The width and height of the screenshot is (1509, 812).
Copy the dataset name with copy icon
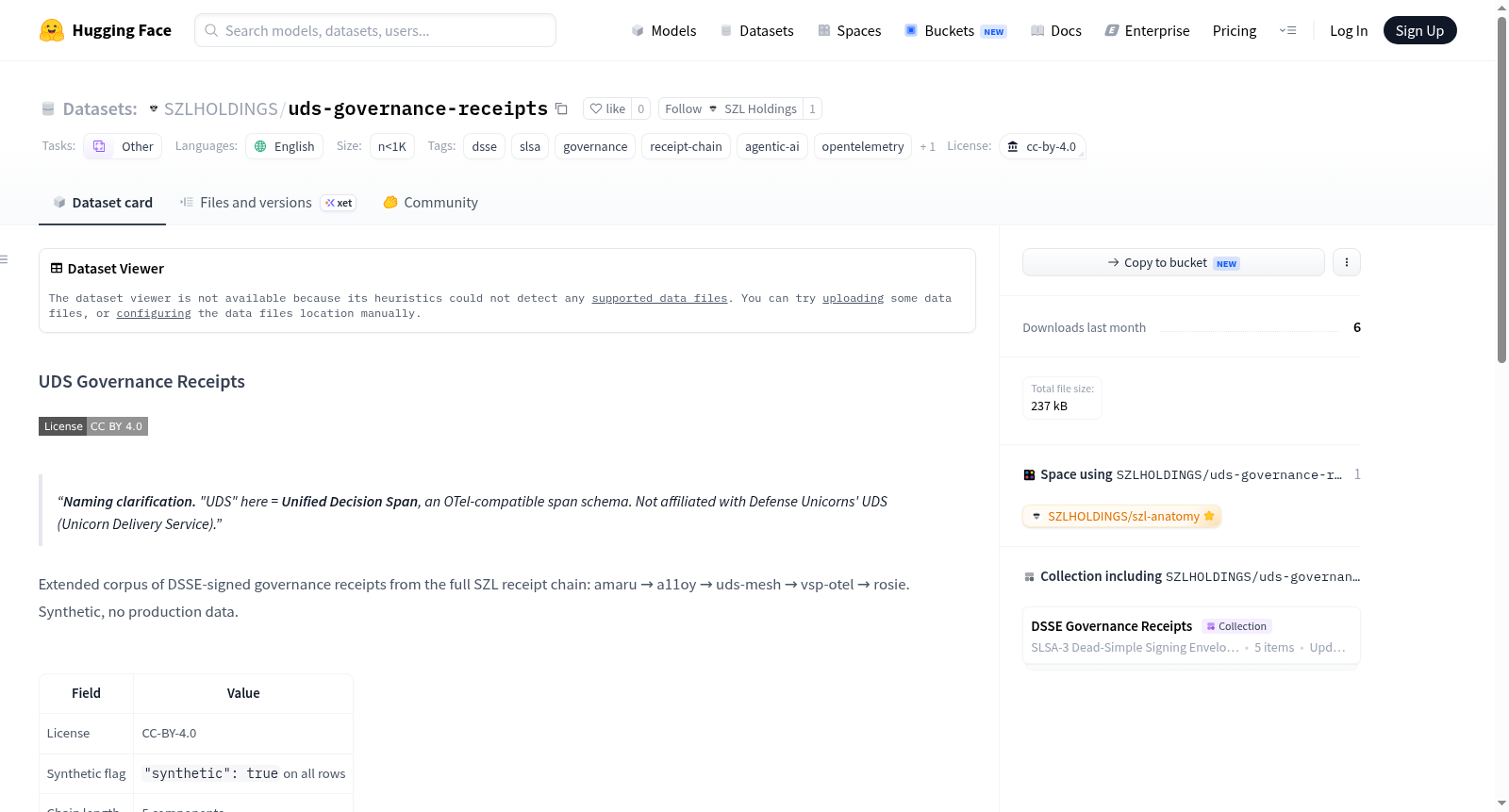click(561, 108)
